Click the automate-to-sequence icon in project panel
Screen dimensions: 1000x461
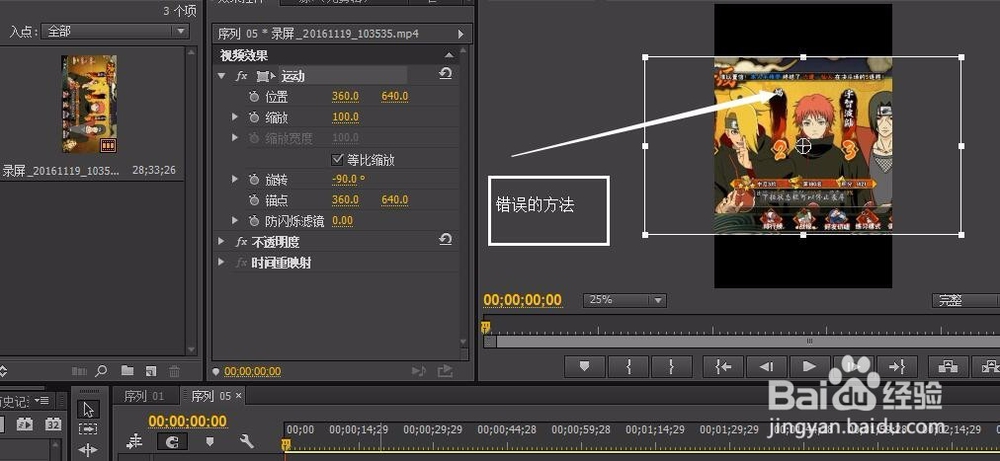click(x=79, y=370)
